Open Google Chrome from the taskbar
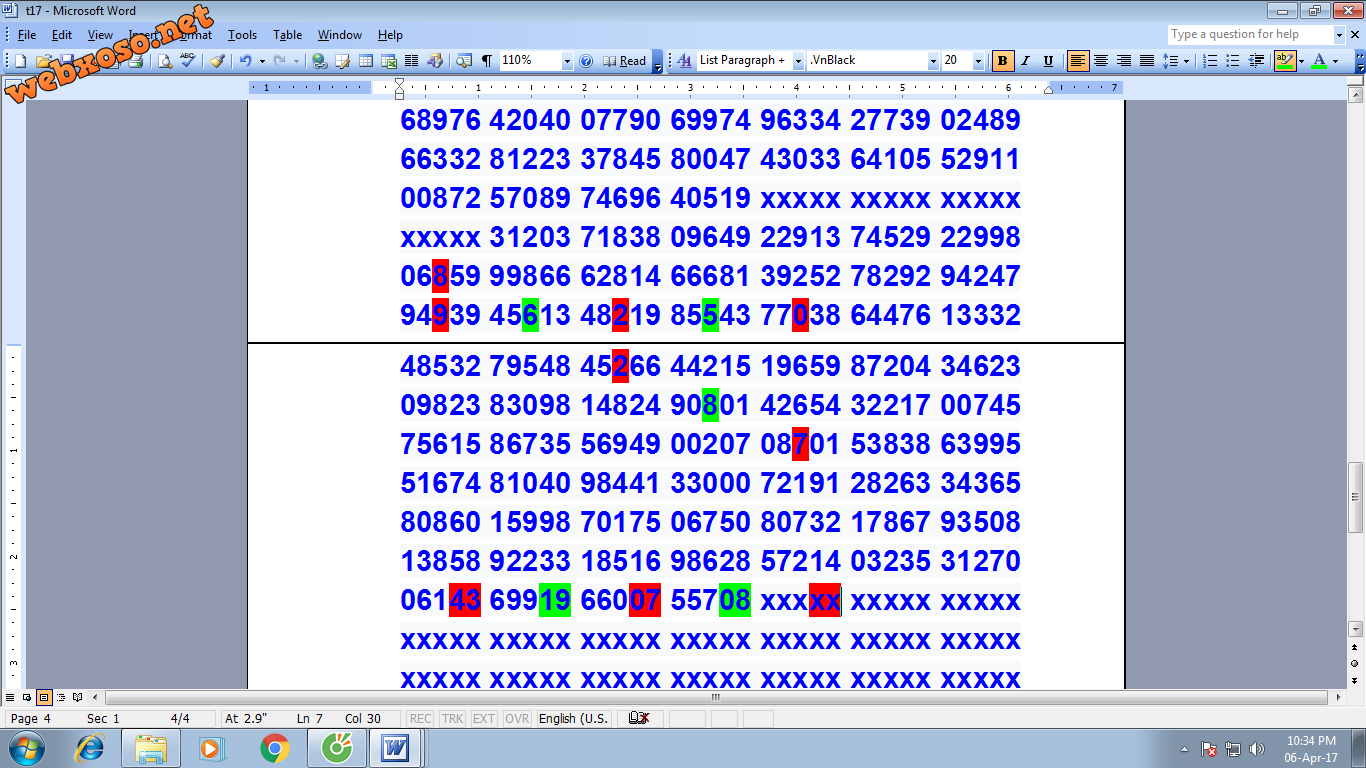The height and width of the screenshot is (768, 1366). click(275, 748)
